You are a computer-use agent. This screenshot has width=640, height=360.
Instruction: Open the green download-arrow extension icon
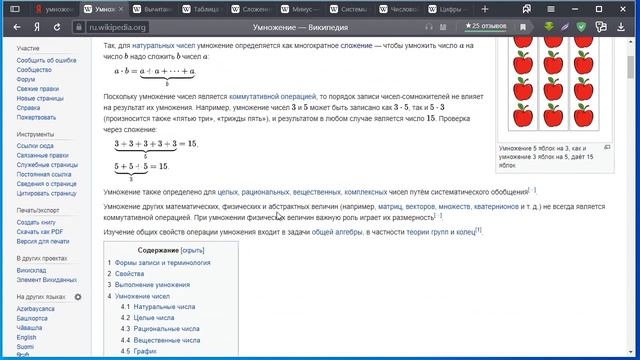point(549,27)
